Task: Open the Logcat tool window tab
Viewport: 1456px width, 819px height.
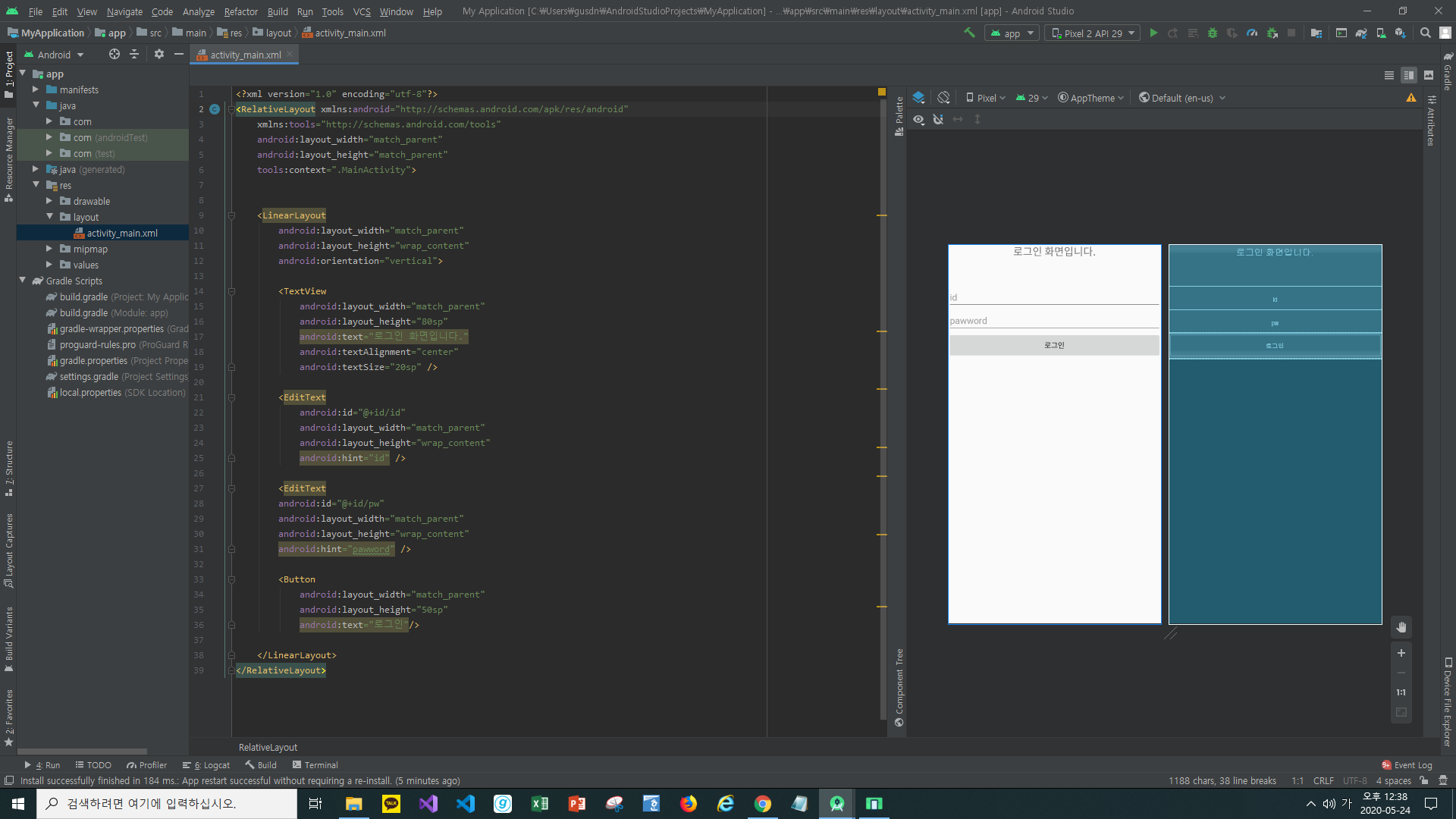Action: (x=206, y=765)
